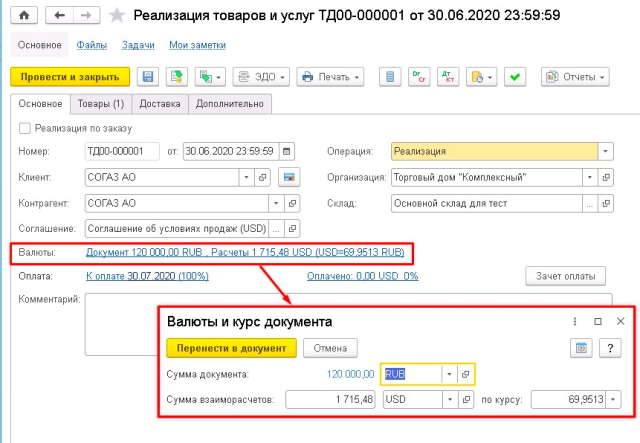Open the calendar picker next to the date field

point(288,152)
